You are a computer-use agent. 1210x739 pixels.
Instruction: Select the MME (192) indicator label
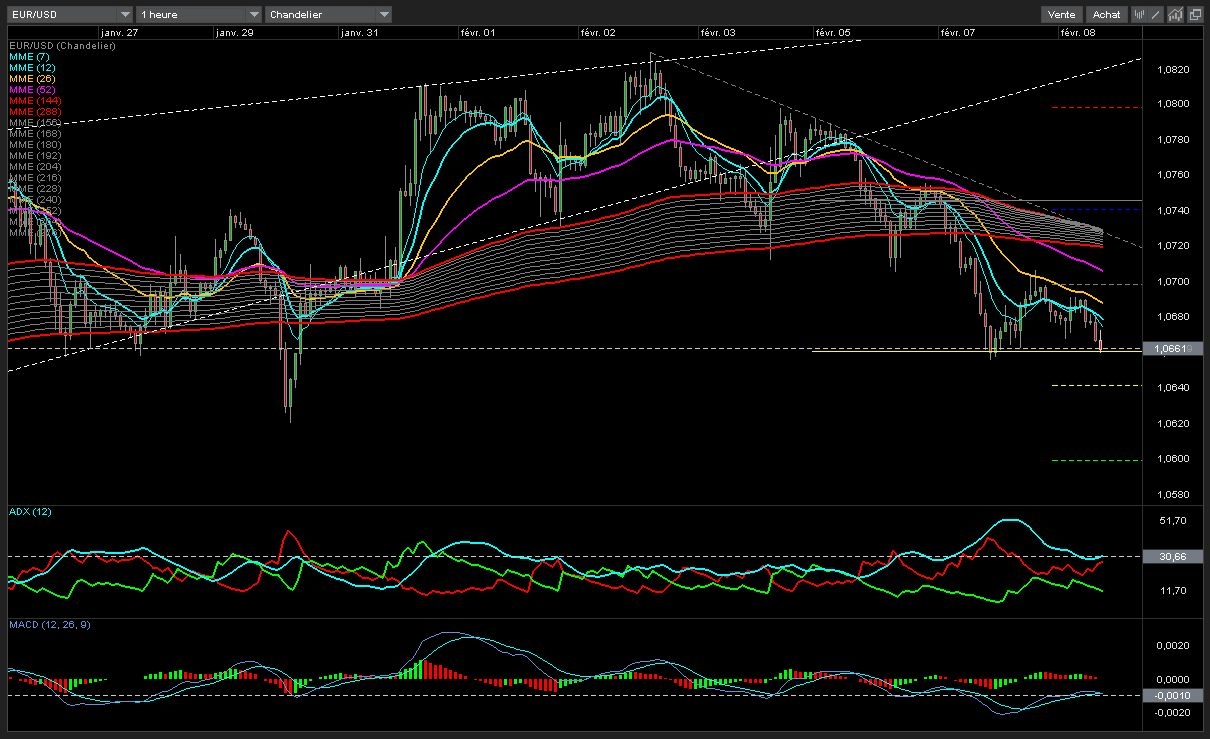(x=34, y=156)
